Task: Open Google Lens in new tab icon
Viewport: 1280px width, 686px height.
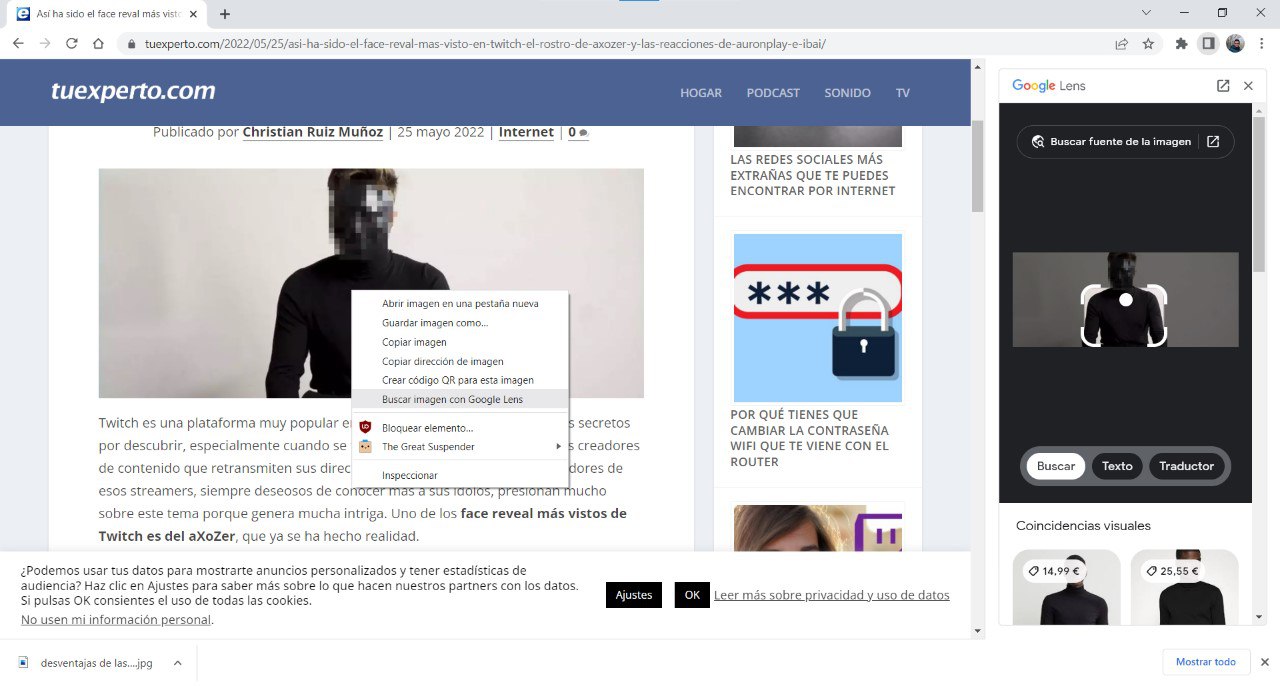Action: [x=1222, y=86]
